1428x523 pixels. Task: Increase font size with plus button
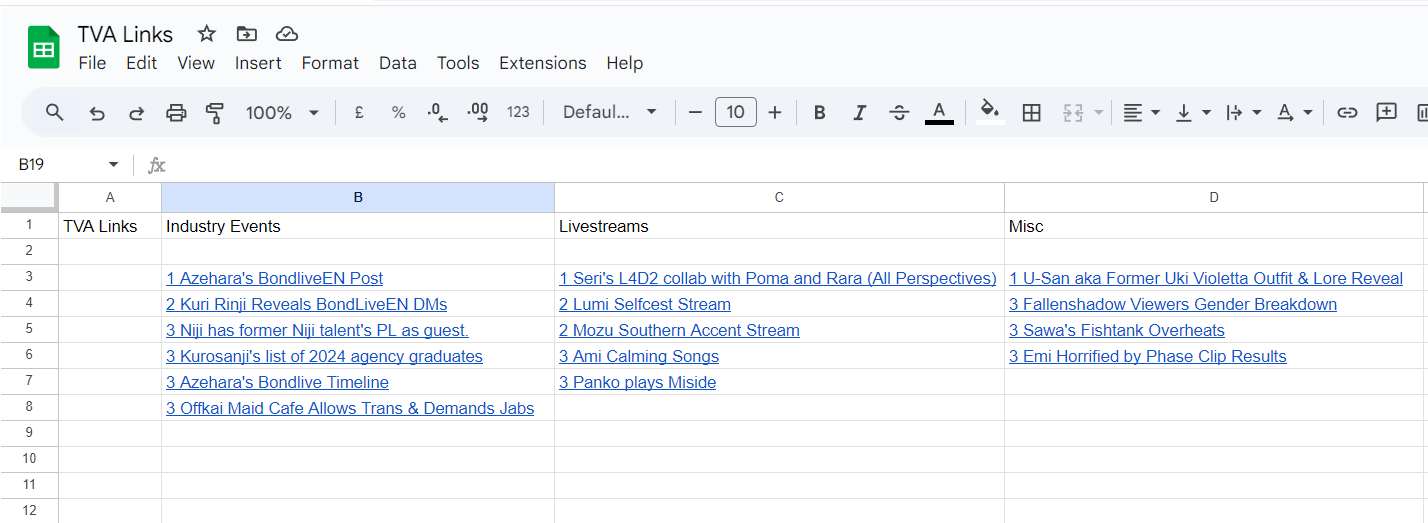[775, 113]
